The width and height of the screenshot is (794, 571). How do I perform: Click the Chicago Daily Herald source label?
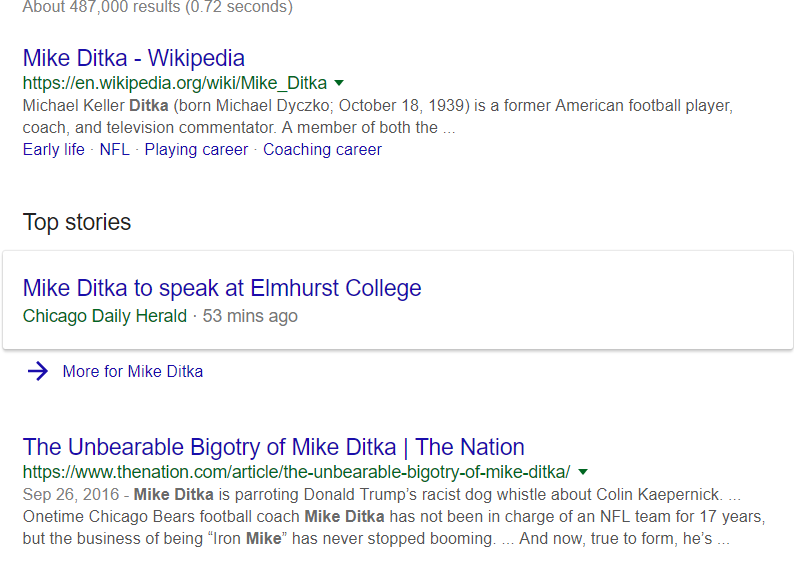pos(105,316)
